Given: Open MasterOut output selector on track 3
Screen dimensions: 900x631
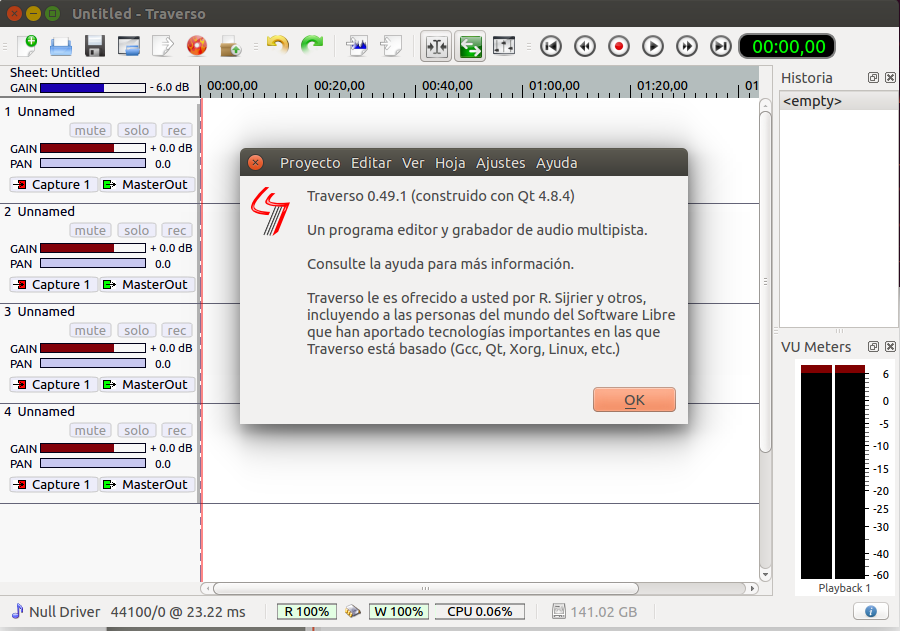Looking at the screenshot, I should click(x=148, y=384).
